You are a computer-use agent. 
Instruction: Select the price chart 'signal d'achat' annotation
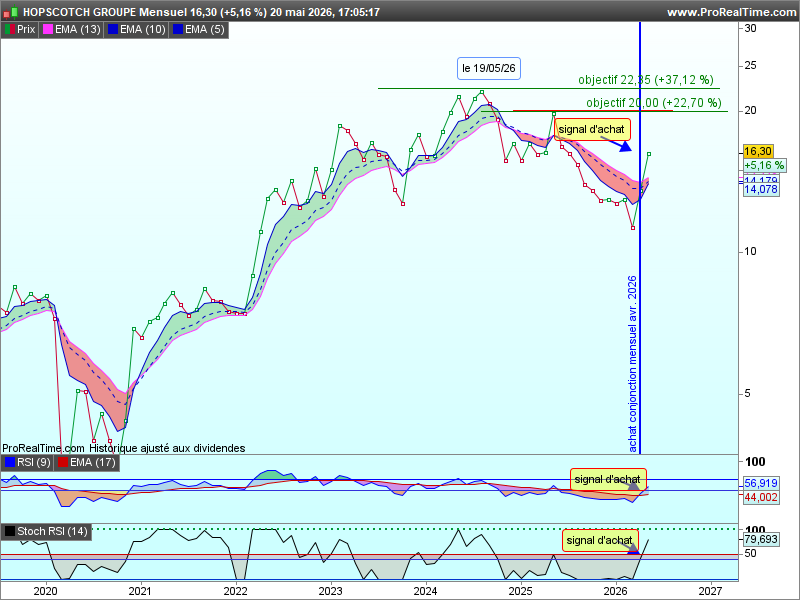tap(592, 130)
